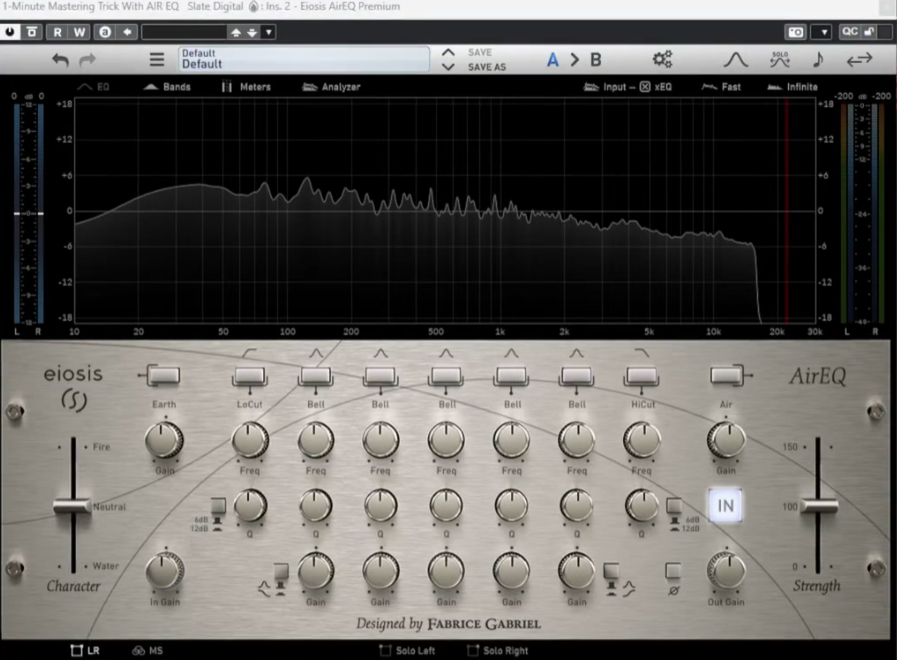Screen dimensions: 897x660
Task: Select the A comparison slot
Action: (x=552, y=59)
